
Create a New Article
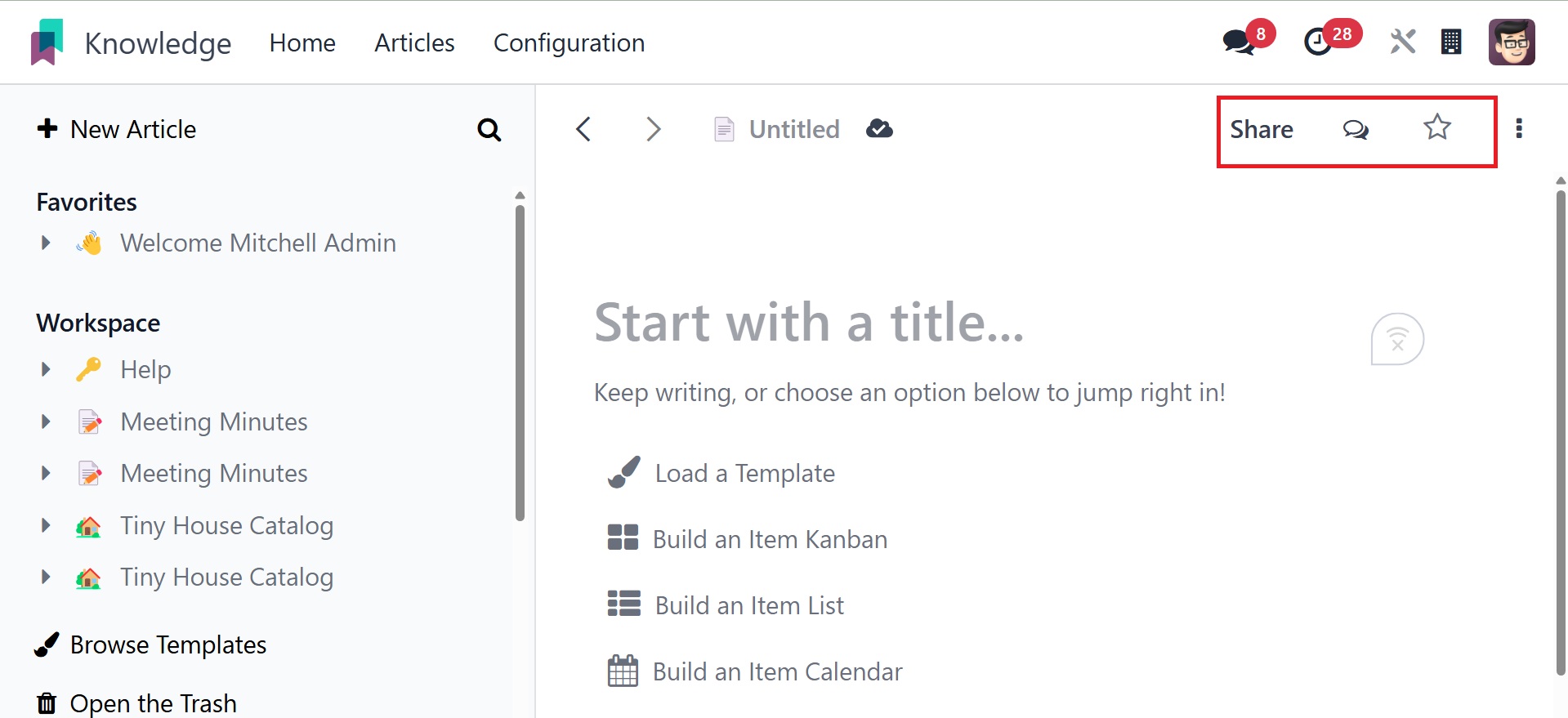click(117, 129)
